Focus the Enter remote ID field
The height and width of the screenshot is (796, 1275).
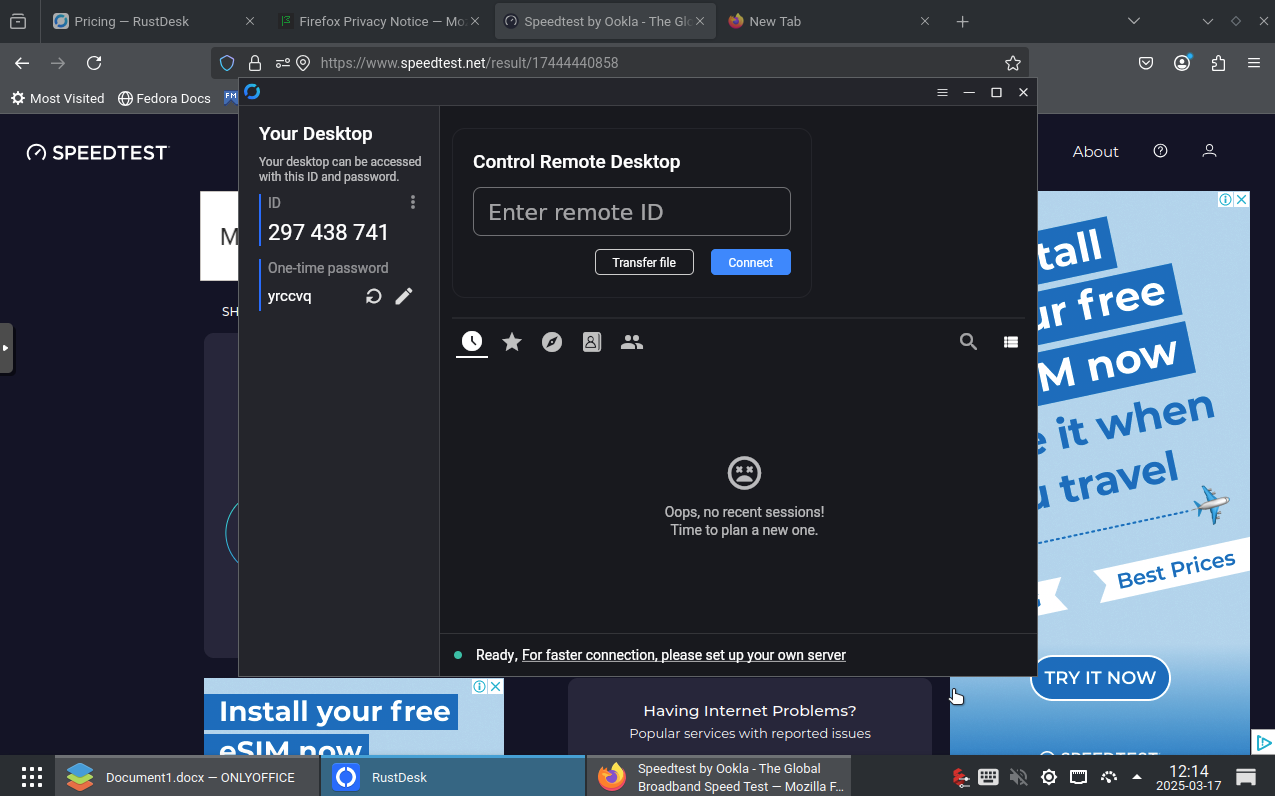click(632, 212)
